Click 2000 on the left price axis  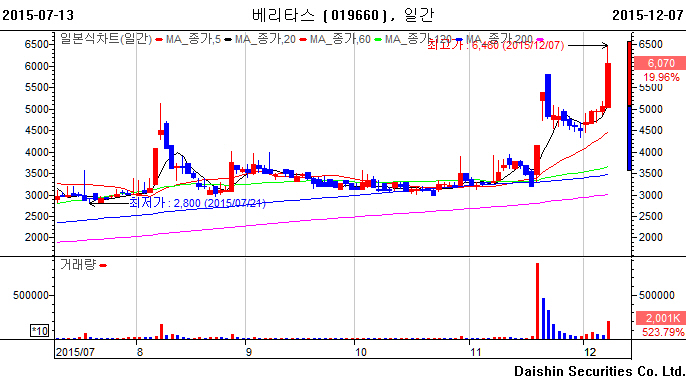pos(36,238)
